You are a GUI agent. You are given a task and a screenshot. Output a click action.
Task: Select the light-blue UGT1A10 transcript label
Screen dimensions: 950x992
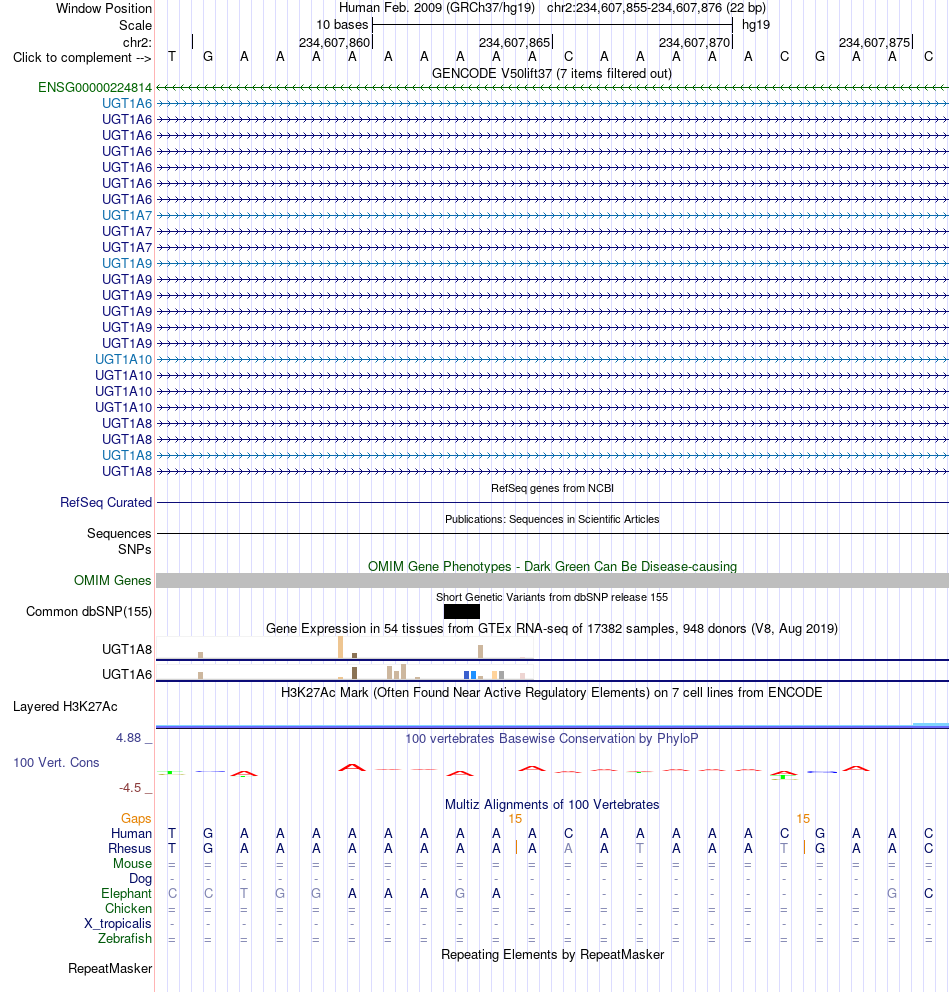123,359
